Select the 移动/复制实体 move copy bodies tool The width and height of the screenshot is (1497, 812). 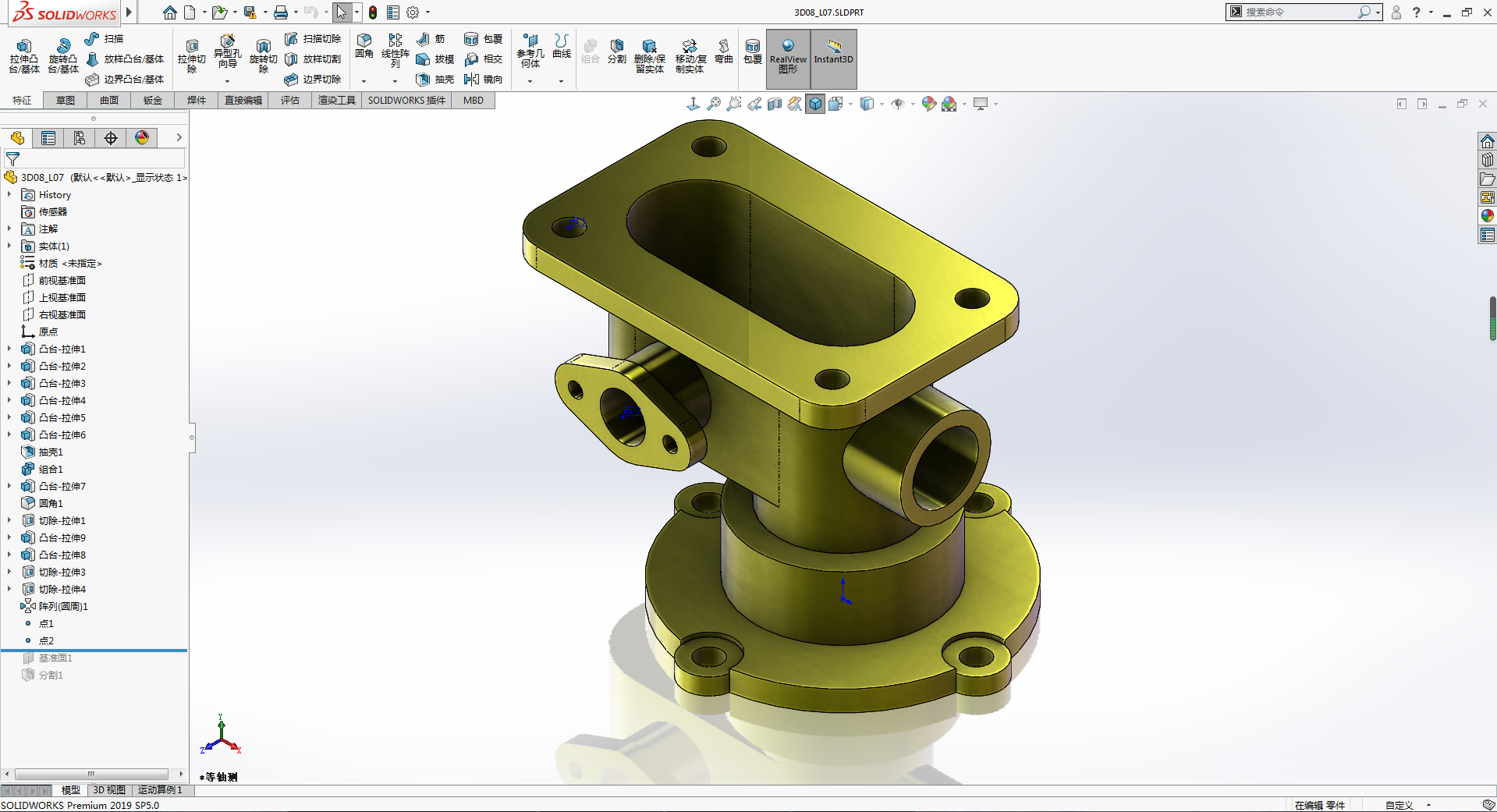pos(690,56)
